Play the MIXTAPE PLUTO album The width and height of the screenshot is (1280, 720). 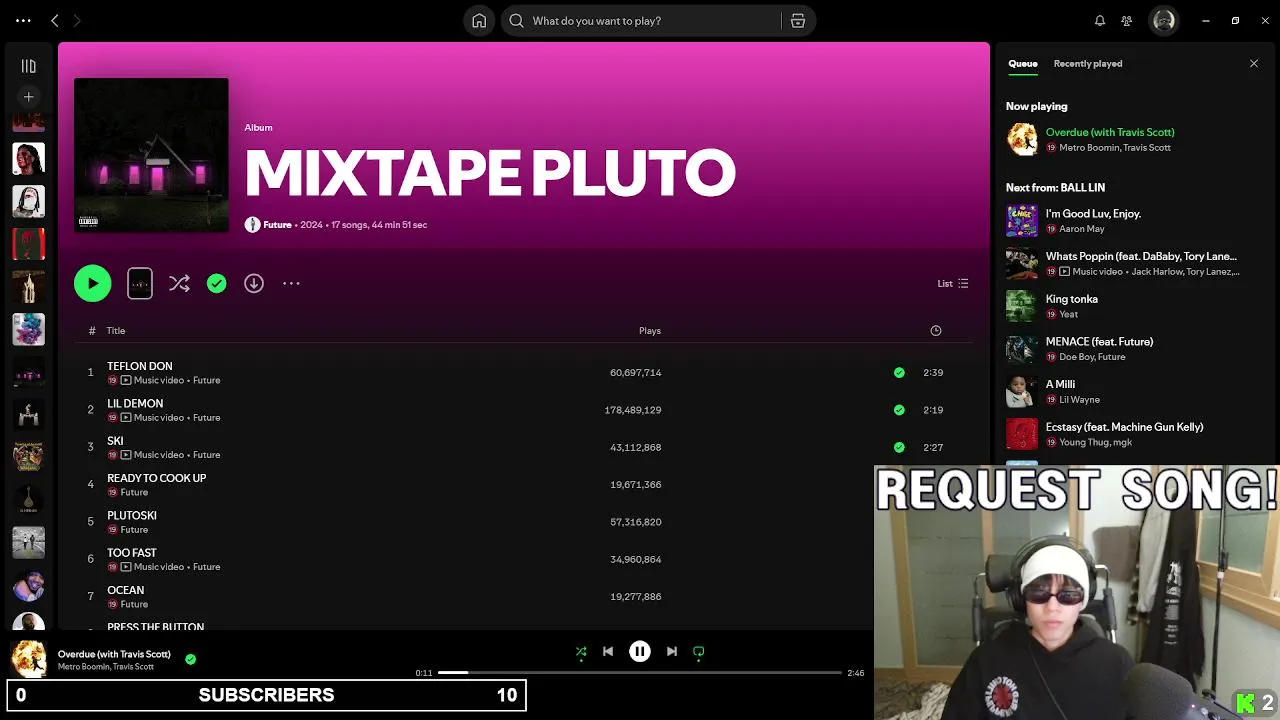pos(92,283)
